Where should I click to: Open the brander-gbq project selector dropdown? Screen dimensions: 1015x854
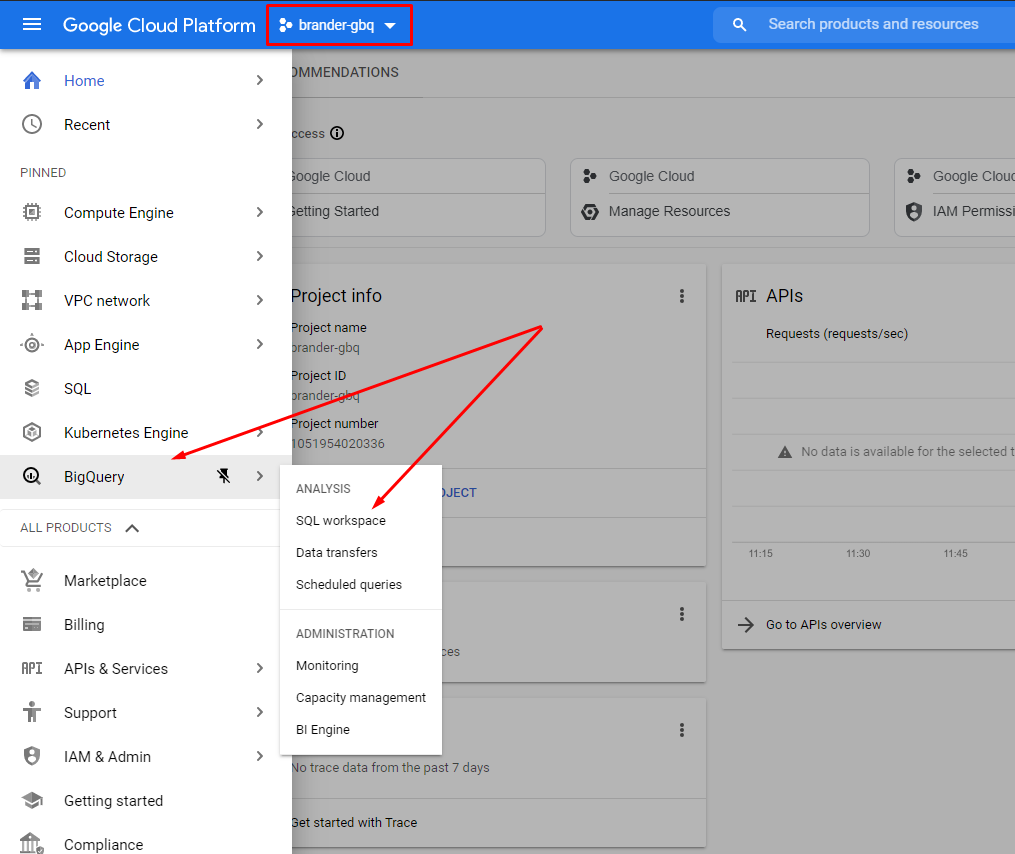click(339, 25)
